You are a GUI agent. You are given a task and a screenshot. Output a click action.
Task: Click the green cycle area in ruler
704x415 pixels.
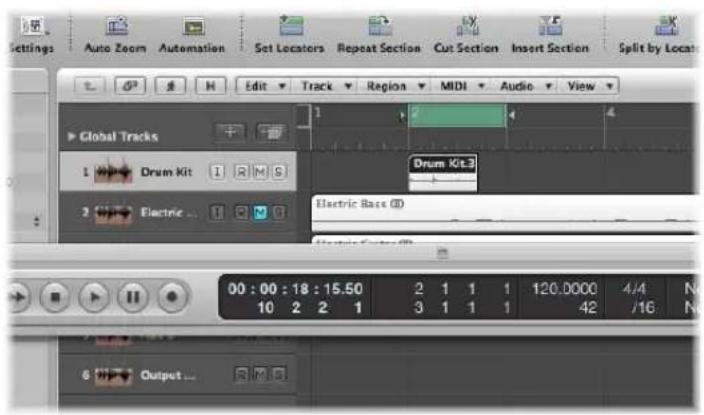tap(457, 115)
